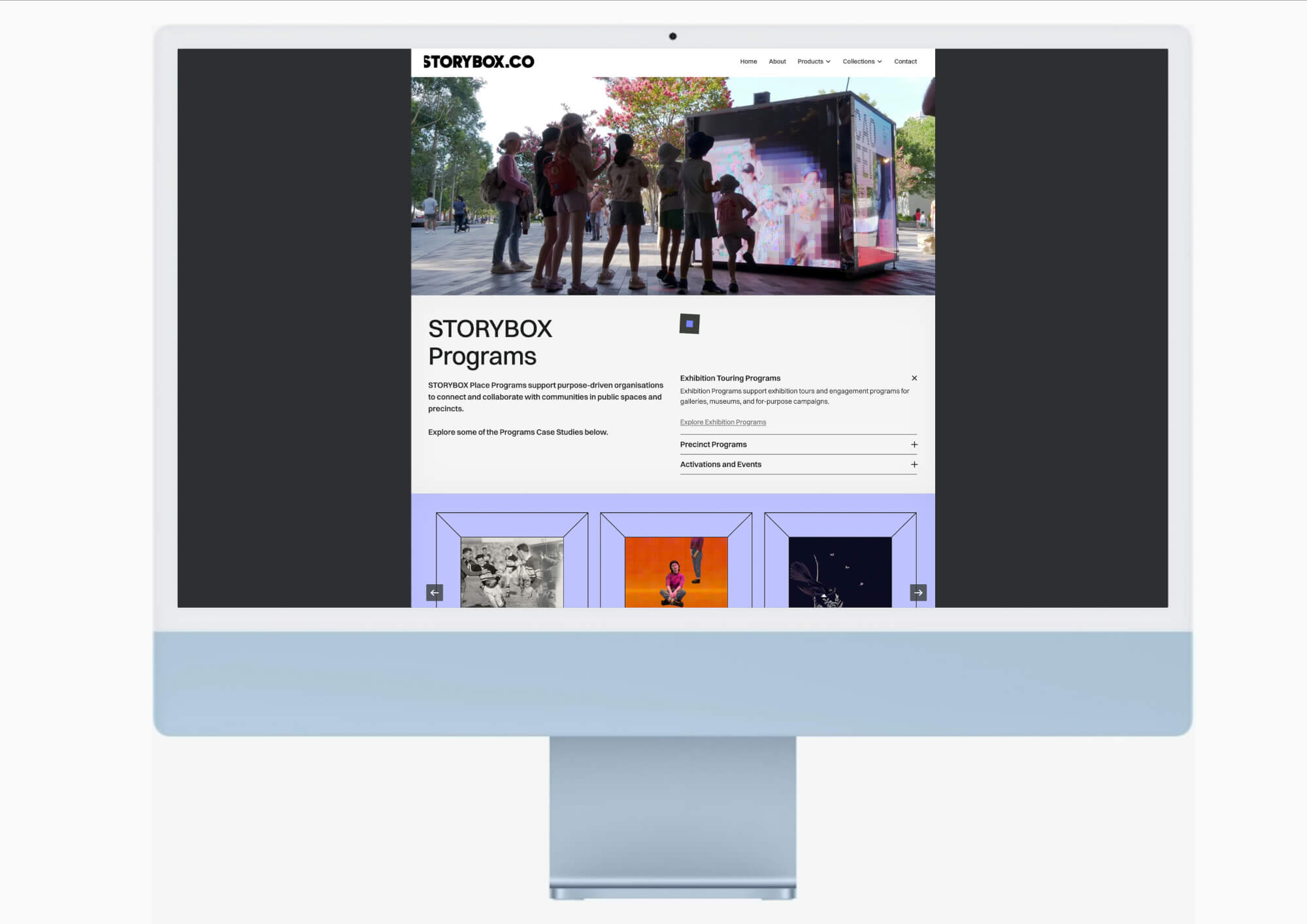Expand Activations and Events with the plus icon
The width and height of the screenshot is (1307, 924).
(x=914, y=465)
